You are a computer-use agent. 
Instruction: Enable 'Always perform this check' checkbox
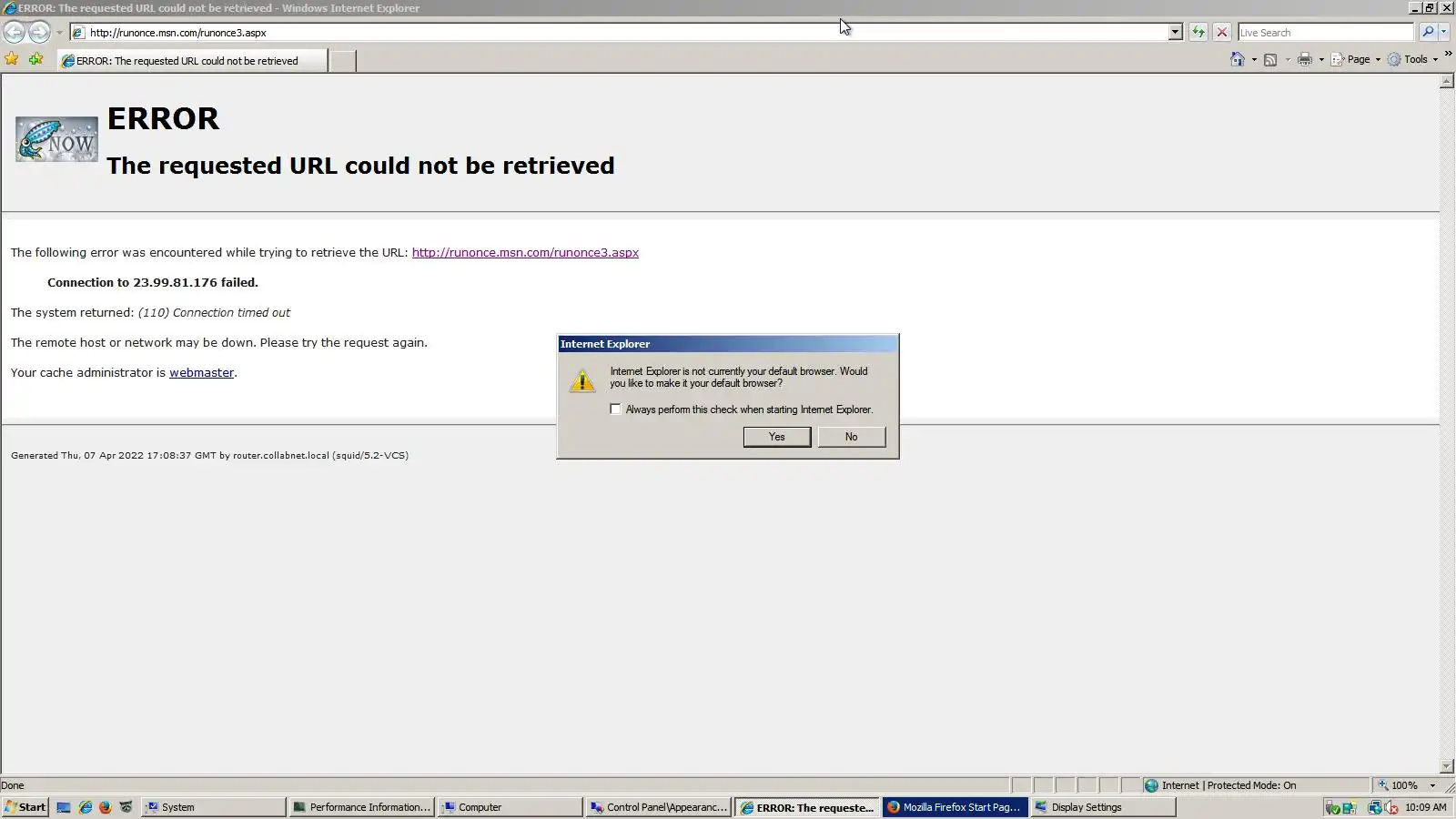[x=616, y=409]
